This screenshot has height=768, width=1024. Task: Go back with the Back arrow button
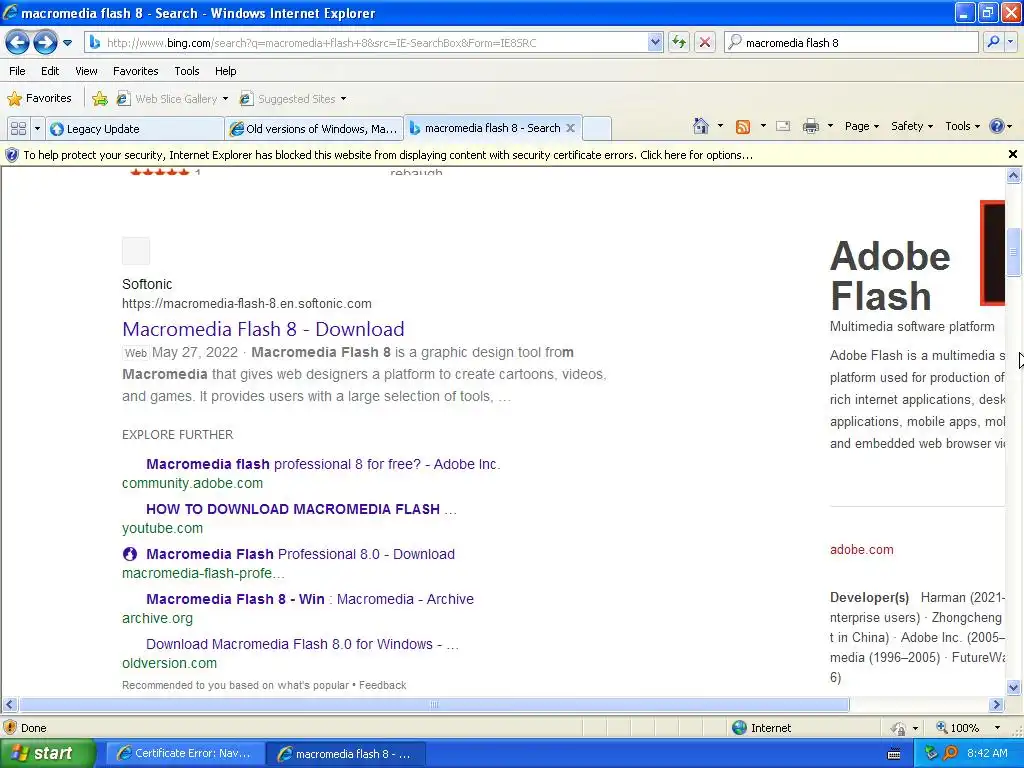18,42
